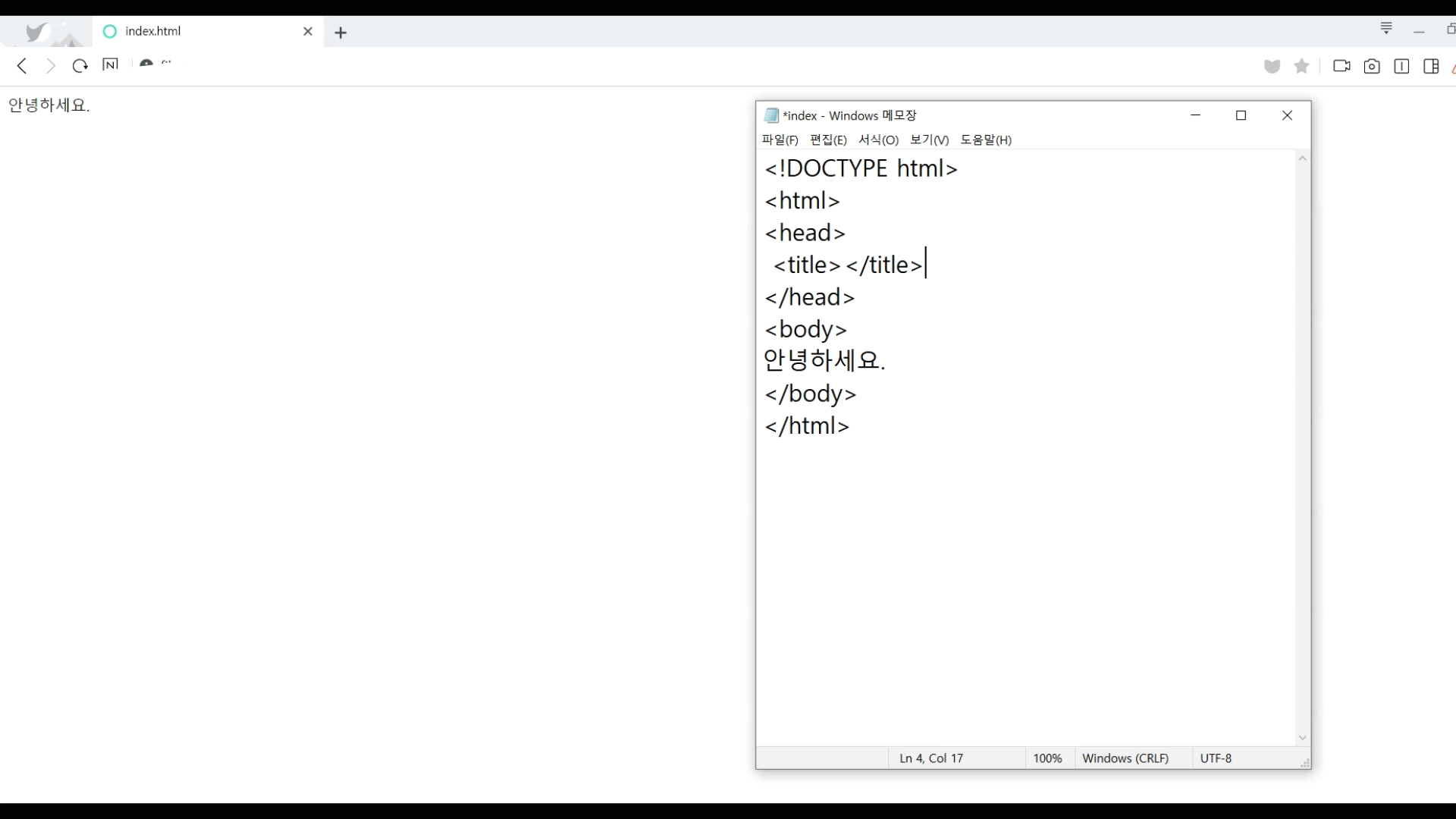
Task: Open the tab list dropdown
Action: click(1386, 29)
